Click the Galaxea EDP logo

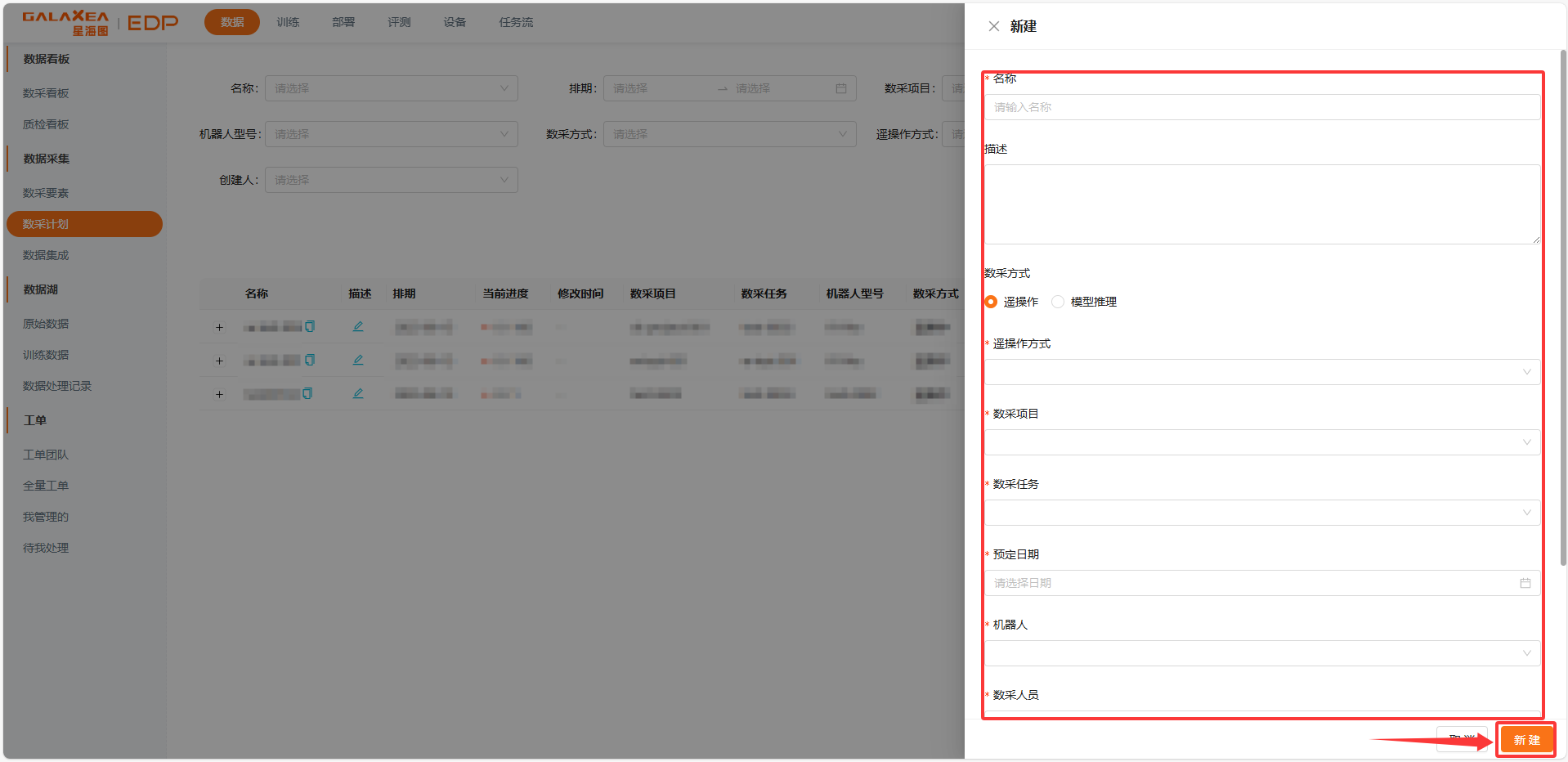100,23
